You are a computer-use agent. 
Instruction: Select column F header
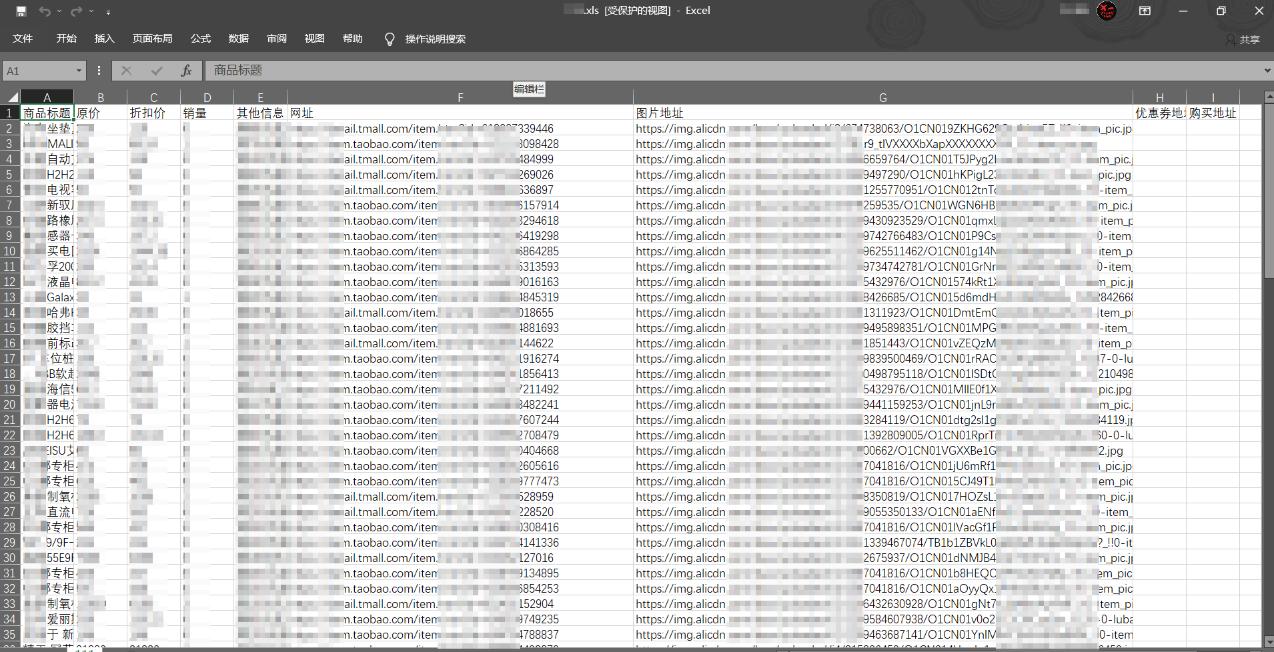click(460, 97)
